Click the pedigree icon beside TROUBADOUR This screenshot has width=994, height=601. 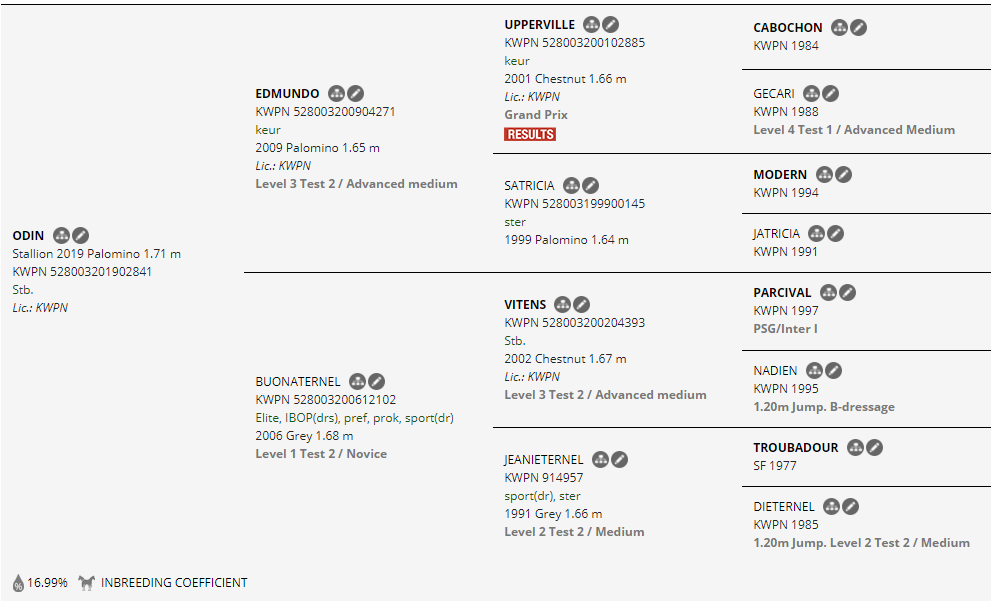pyautogui.click(x=855, y=448)
